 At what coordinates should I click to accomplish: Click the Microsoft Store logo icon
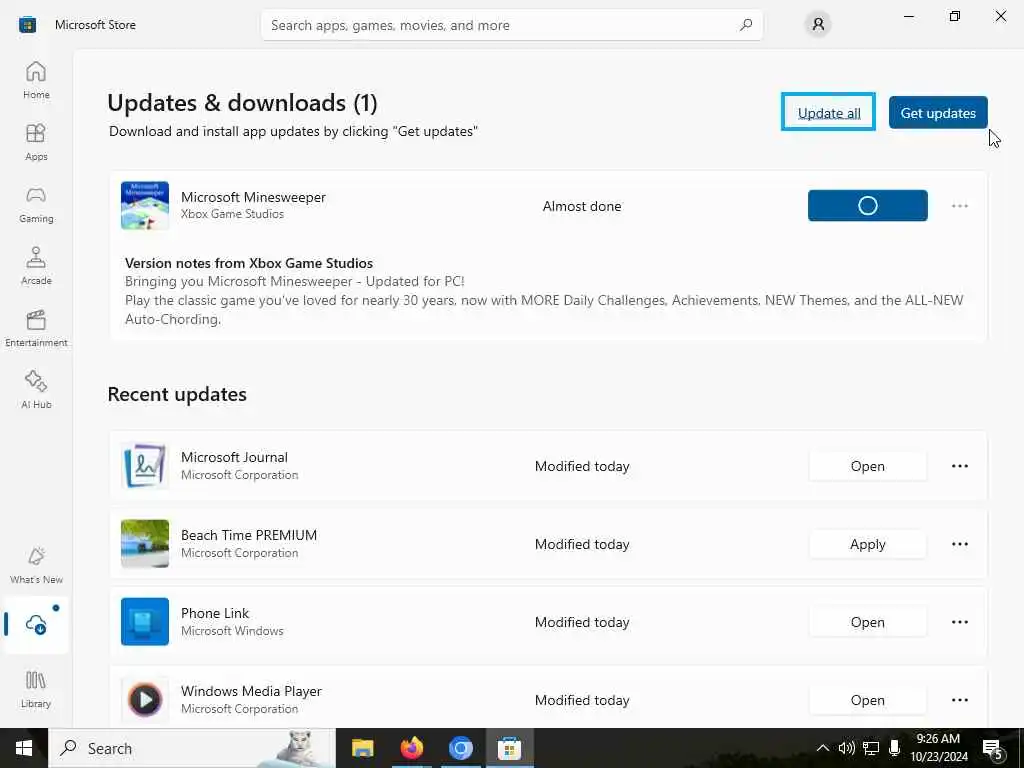[x=27, y=25]
